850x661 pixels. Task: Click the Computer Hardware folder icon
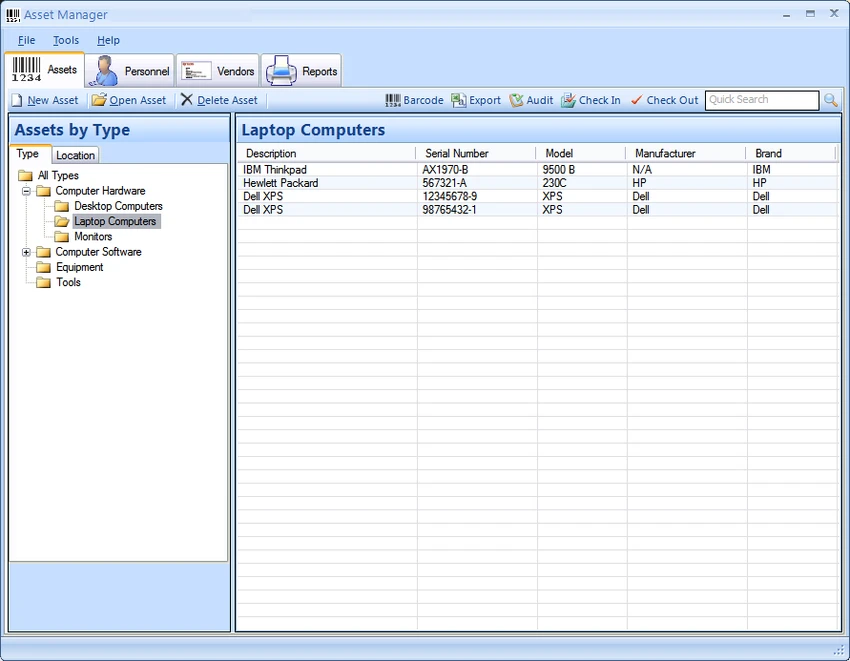coord(43,191)
